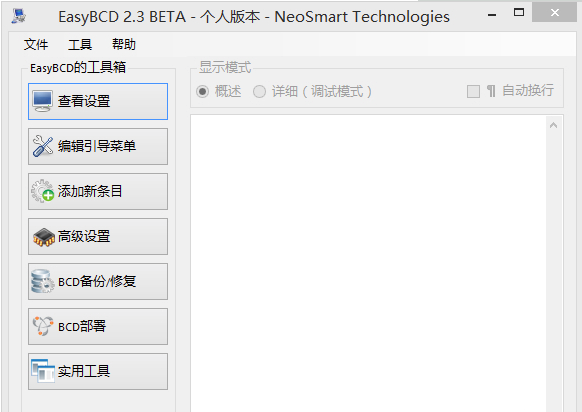This screenshot has width=582, height=412.
Task: Click the gear-plus icon for 添加新条目
Action: [43, 191]
